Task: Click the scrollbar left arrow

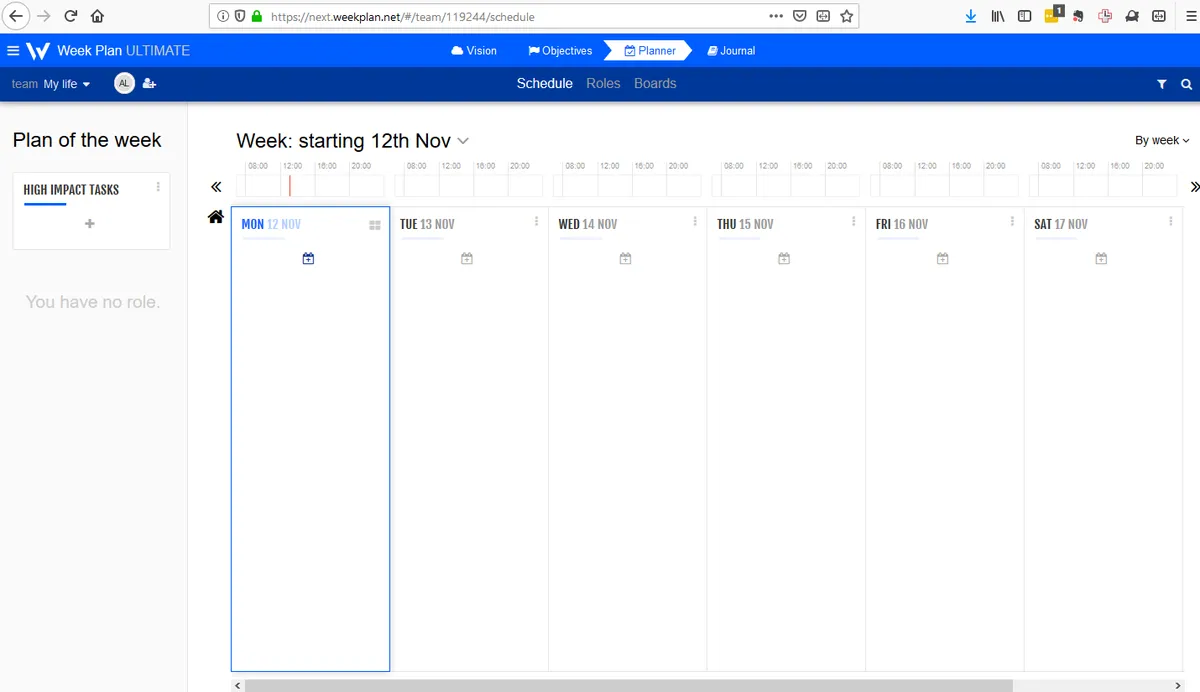Action: (237, 686)
